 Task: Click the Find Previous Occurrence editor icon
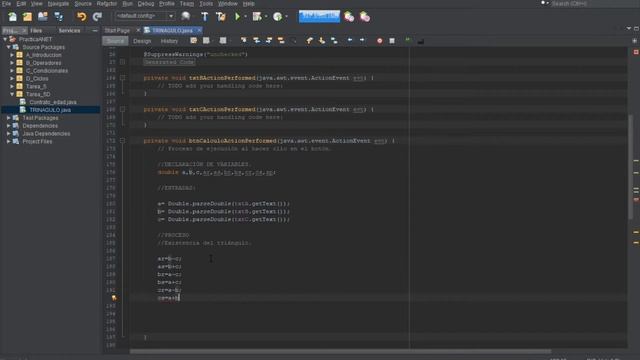click(x=256, y=40)
